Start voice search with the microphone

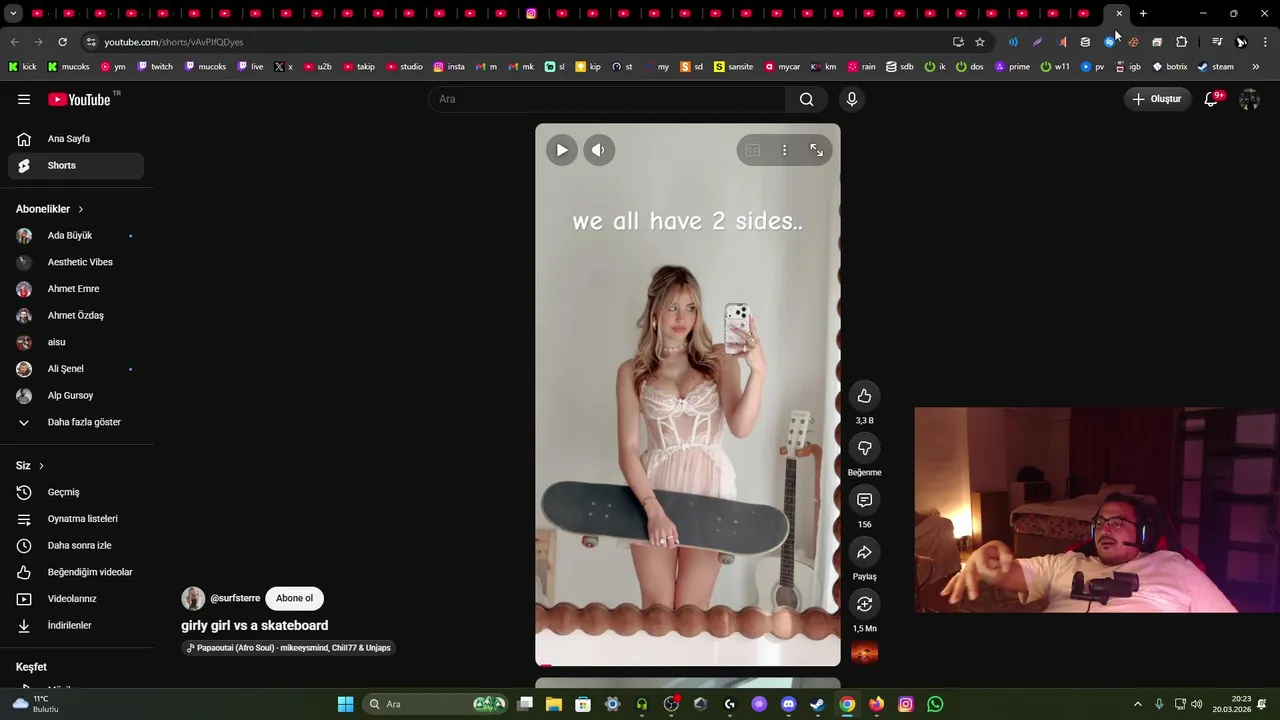(x=852, y=99)
